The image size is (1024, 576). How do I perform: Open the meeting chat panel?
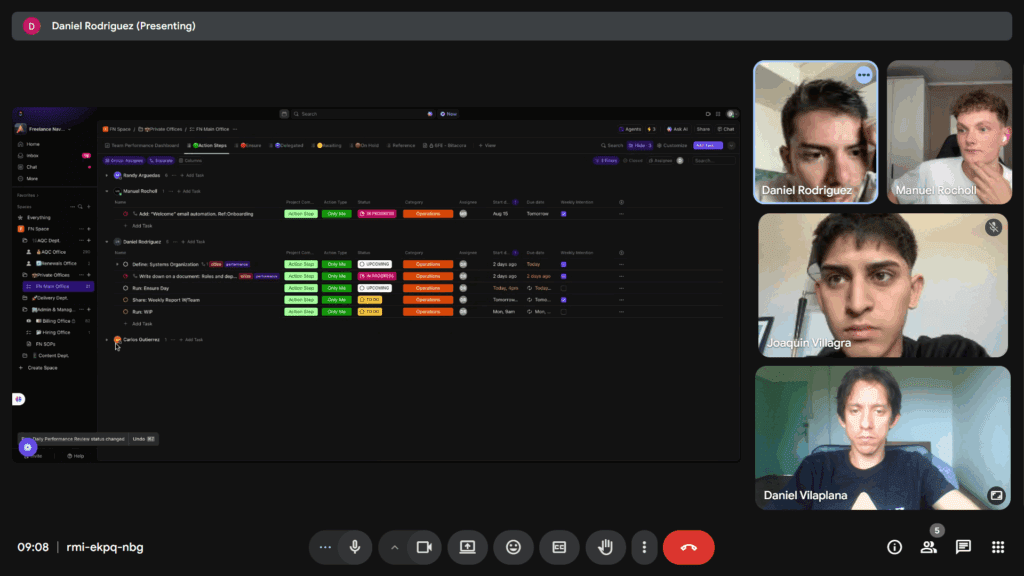pyautogui.click(x=963, y=547)
